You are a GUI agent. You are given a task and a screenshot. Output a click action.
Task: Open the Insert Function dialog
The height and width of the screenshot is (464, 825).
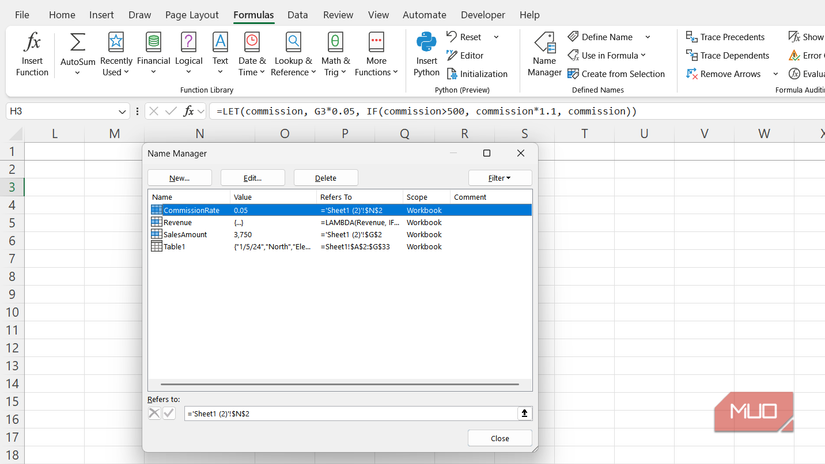tap(32, 54)
